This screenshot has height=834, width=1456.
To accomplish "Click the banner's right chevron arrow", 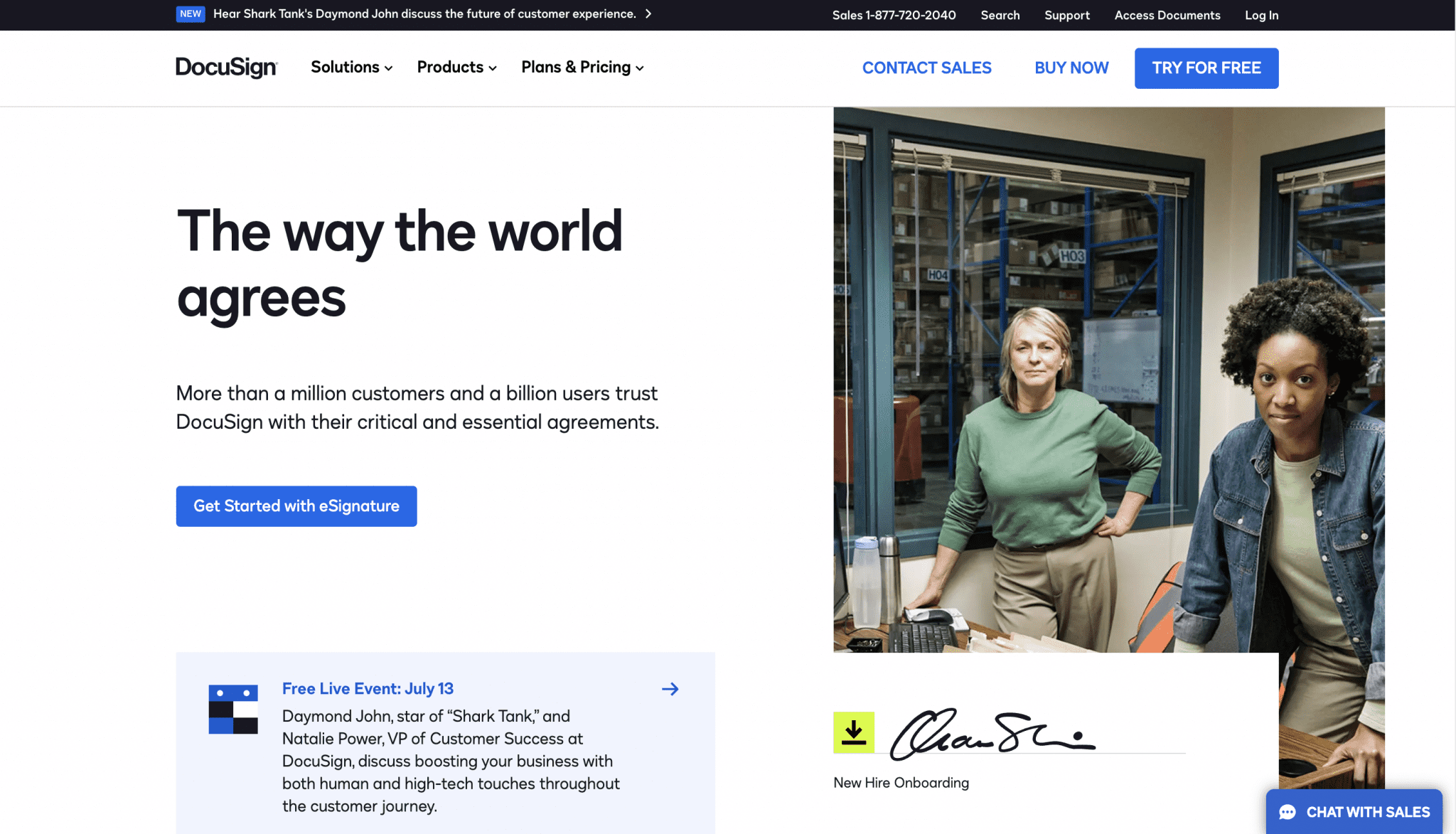I will (648, 14).
